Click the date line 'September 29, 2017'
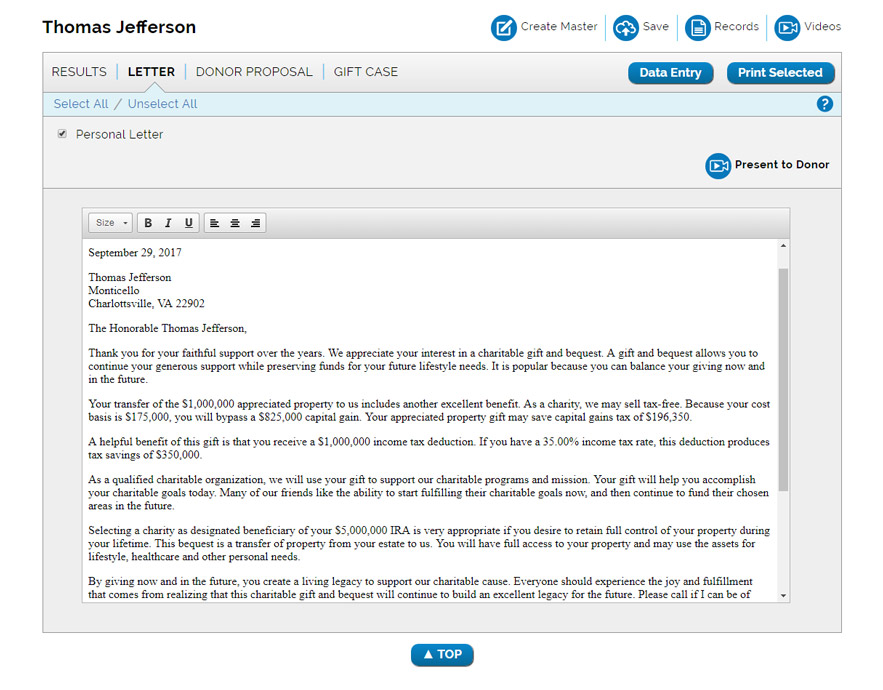 coord(135,253)
